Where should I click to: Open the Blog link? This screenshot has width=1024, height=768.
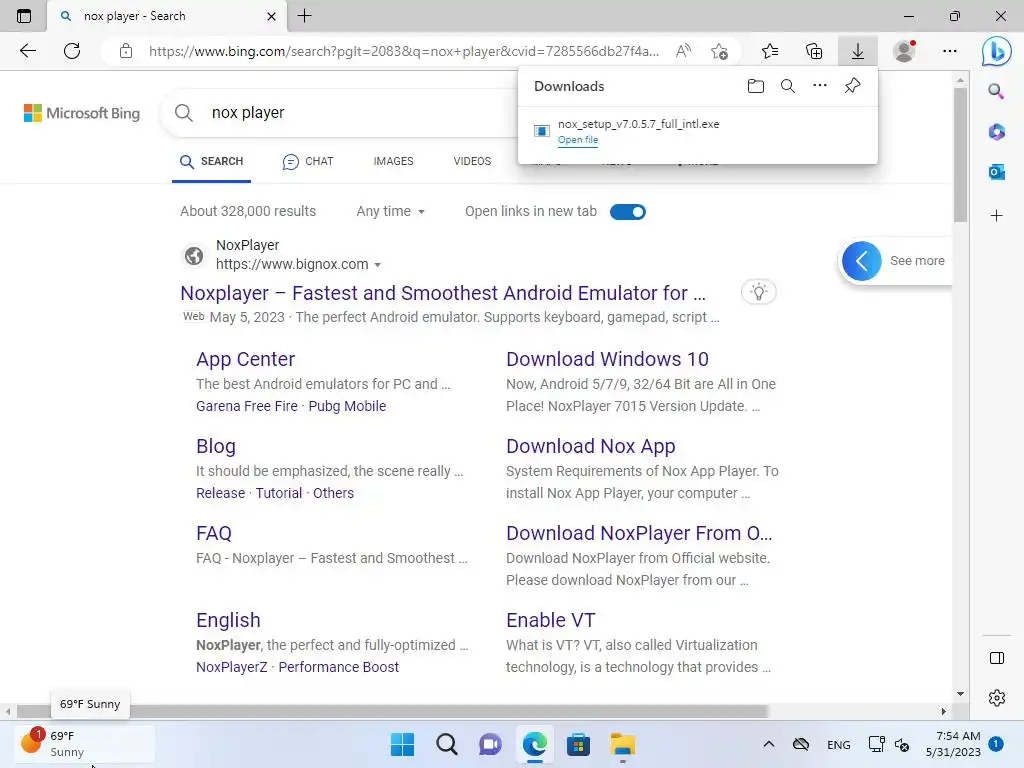tap(216, 446)
